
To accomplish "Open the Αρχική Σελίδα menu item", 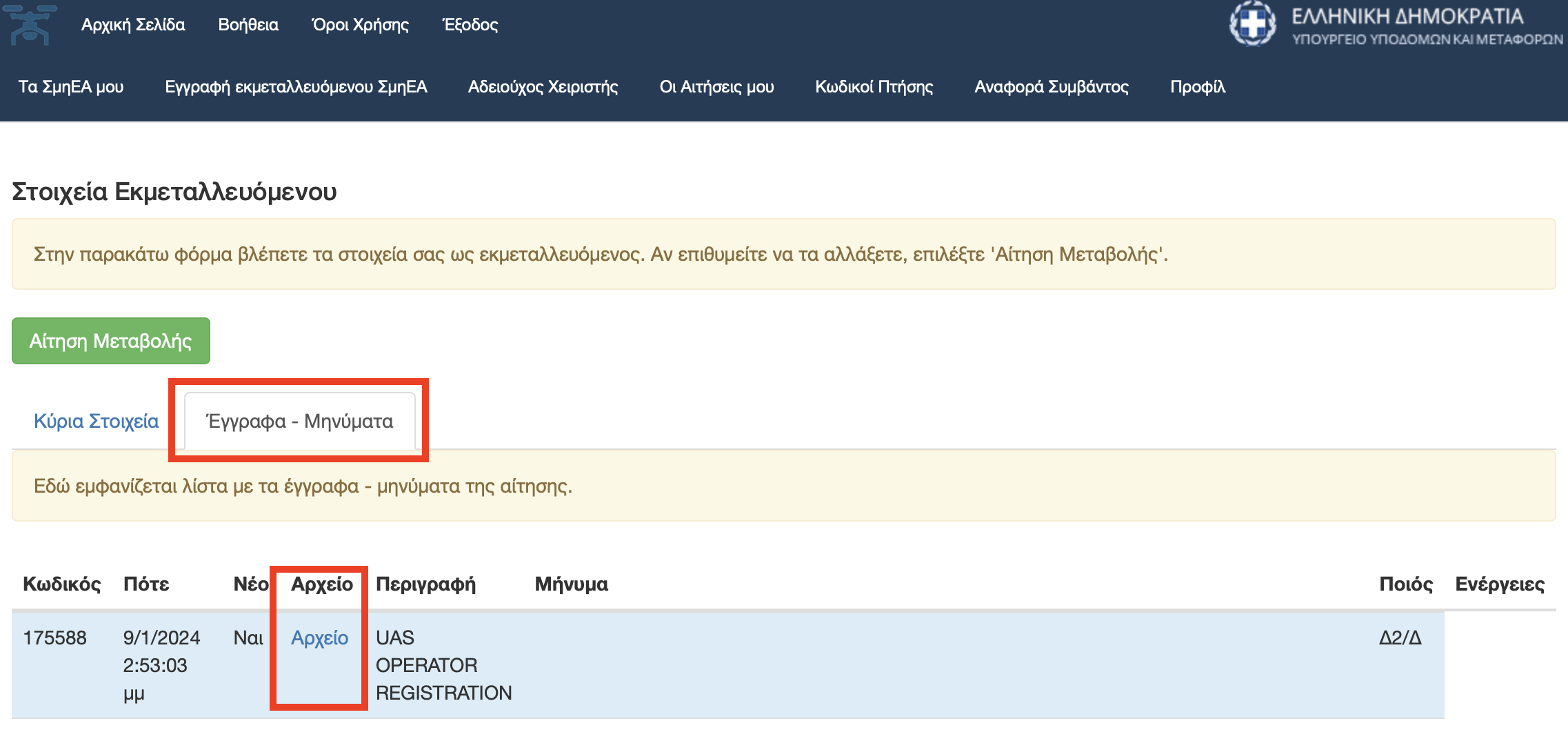I will coord(133,25).
